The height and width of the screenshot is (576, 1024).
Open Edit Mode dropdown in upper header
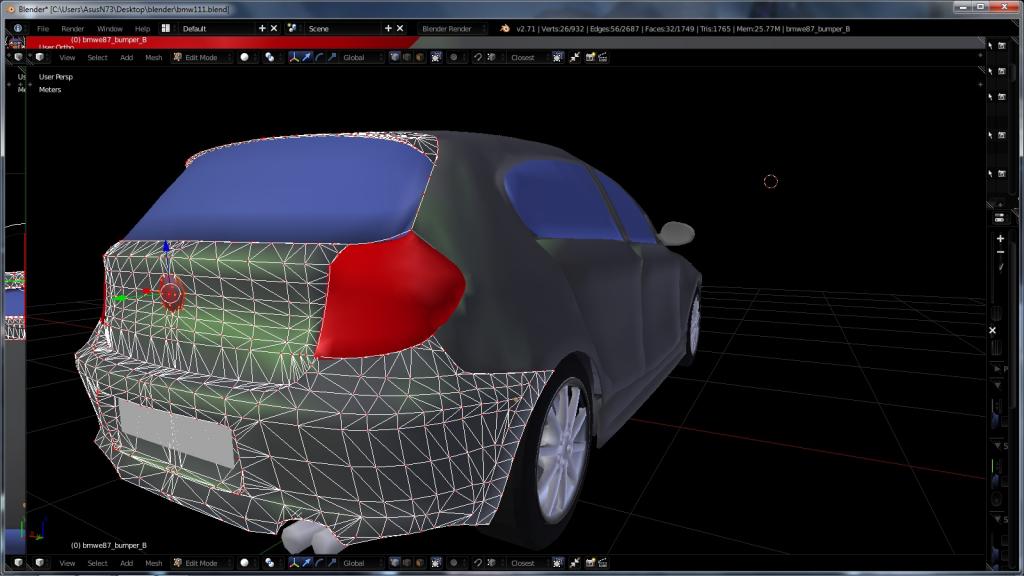point(202,57)
